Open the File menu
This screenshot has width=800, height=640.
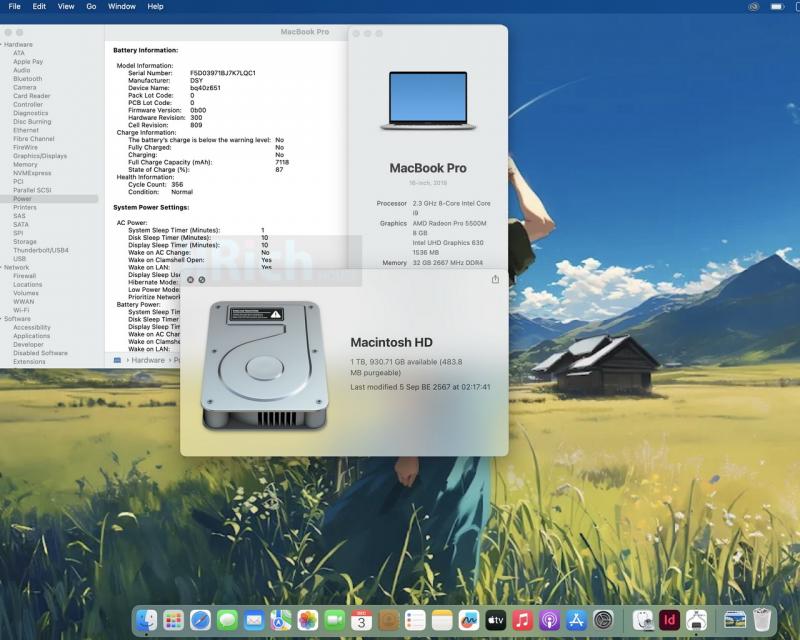pyautogui.click(x=14, y=6)
